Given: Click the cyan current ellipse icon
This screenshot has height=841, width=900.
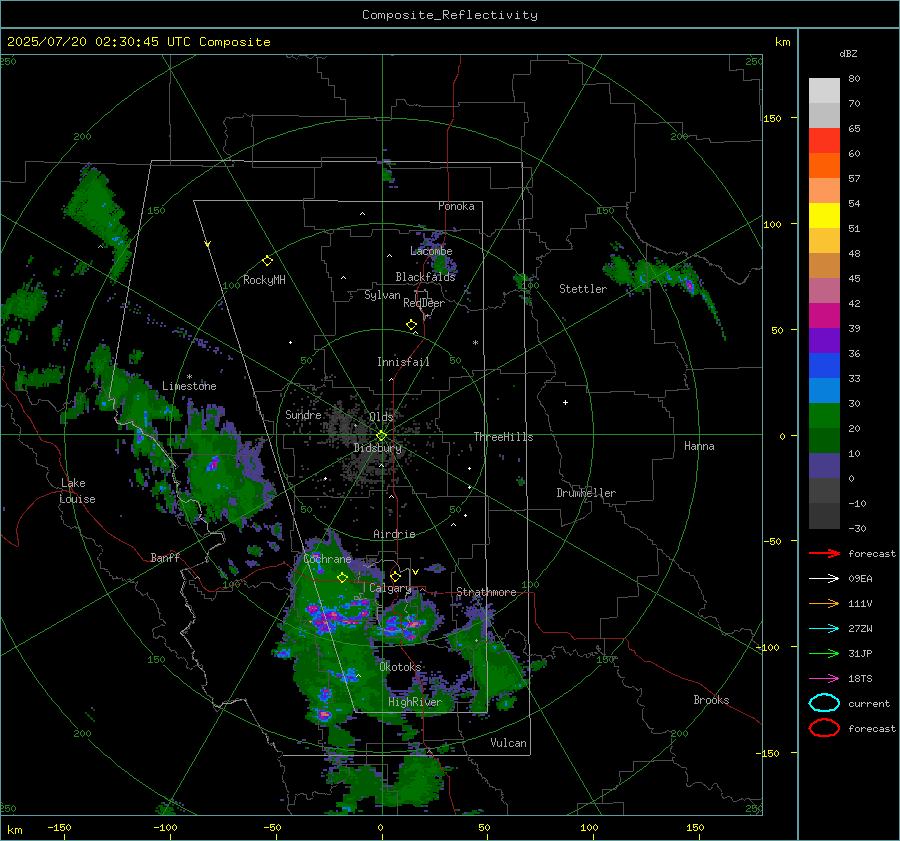Looking at the screenshot, I should 824,703.
